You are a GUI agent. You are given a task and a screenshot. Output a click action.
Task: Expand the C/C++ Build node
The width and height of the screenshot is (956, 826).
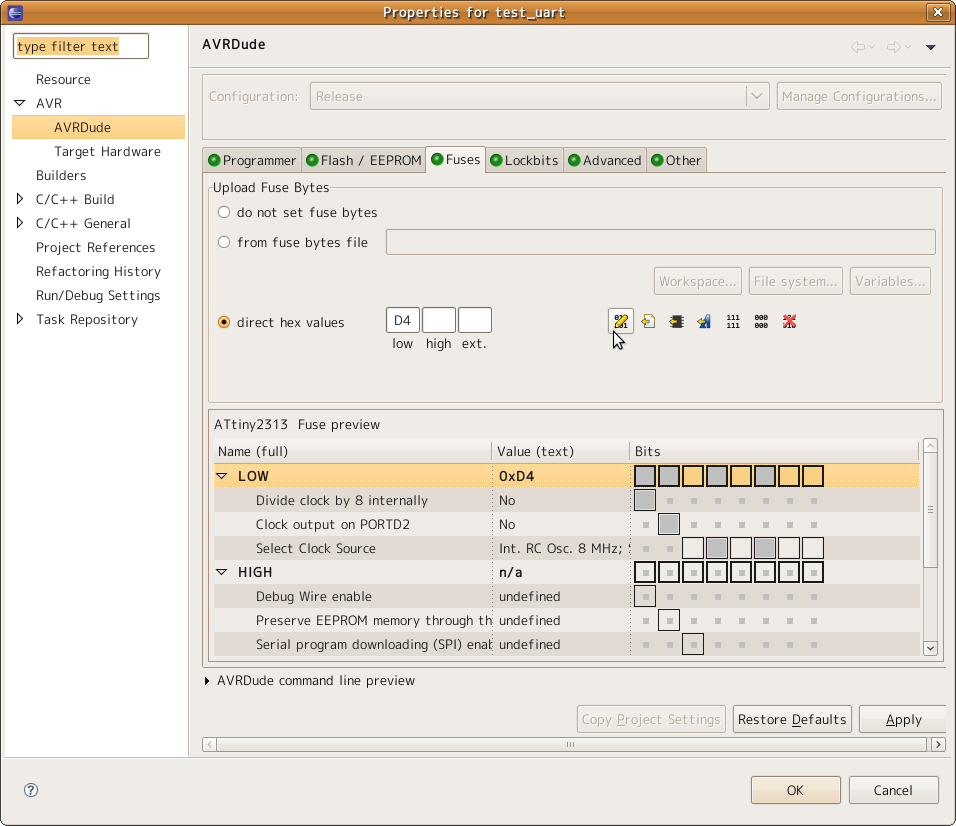click(20, 199)
